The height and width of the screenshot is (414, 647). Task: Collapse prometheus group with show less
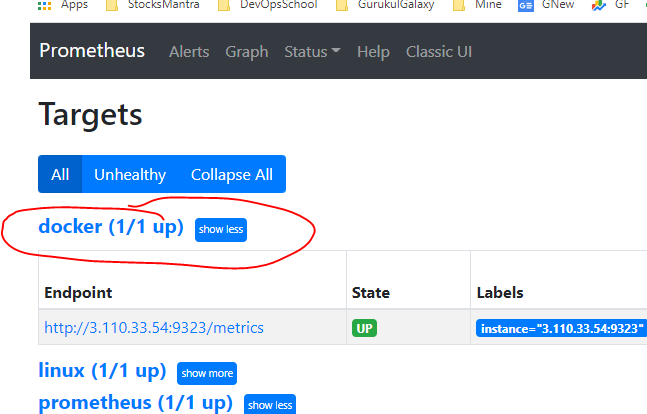tap(270, 405)
